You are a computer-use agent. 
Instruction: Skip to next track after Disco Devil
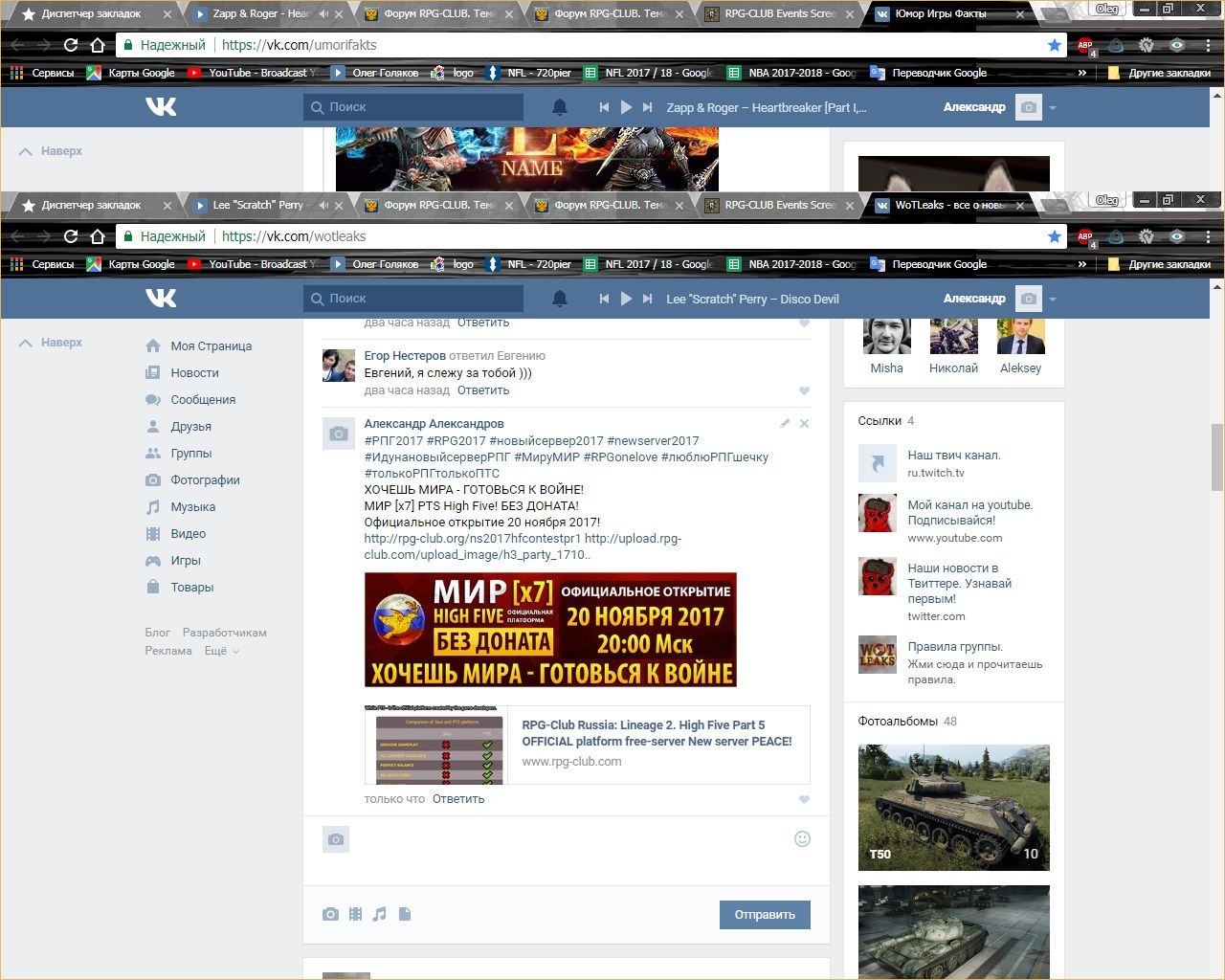[x=648, y=299]
